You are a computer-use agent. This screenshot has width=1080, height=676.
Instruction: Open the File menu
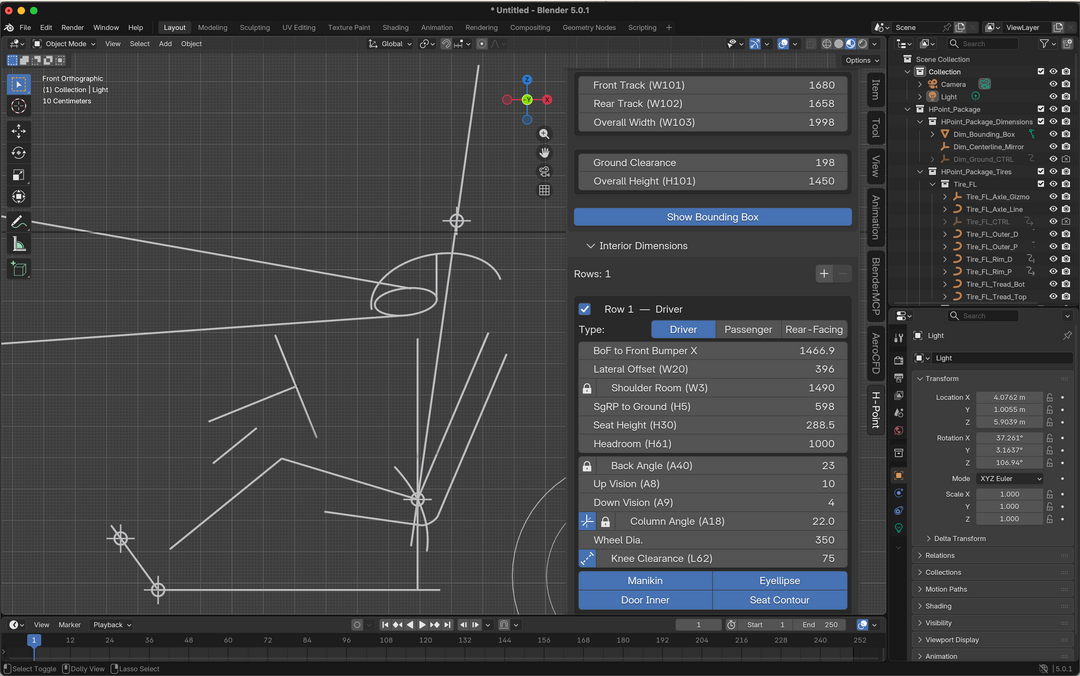click(x=25, y=28)
